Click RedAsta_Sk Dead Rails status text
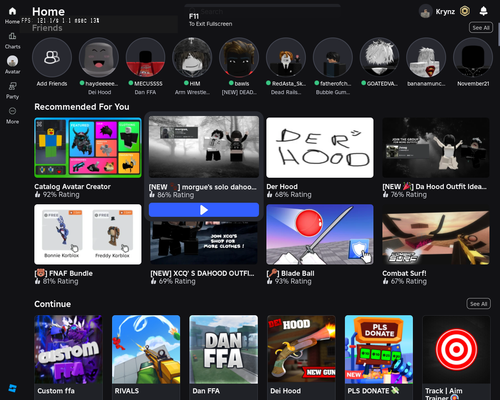 click(x=286, y=92)
